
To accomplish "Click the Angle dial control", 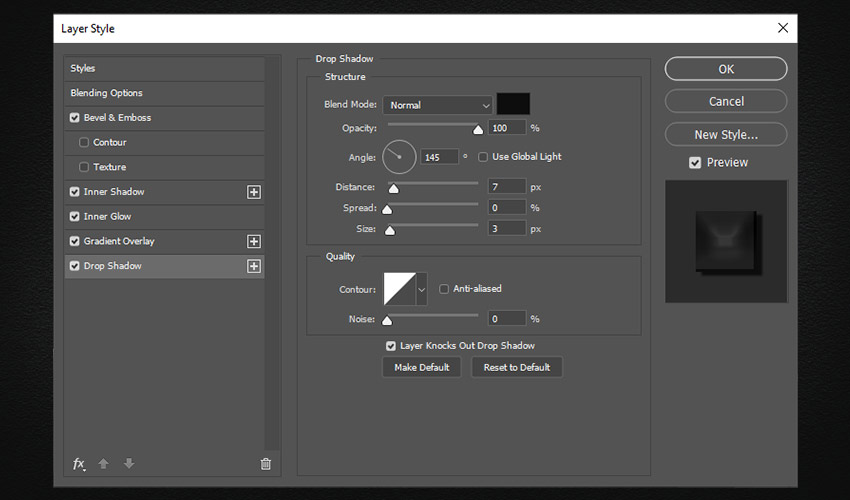I will (398, 156).
